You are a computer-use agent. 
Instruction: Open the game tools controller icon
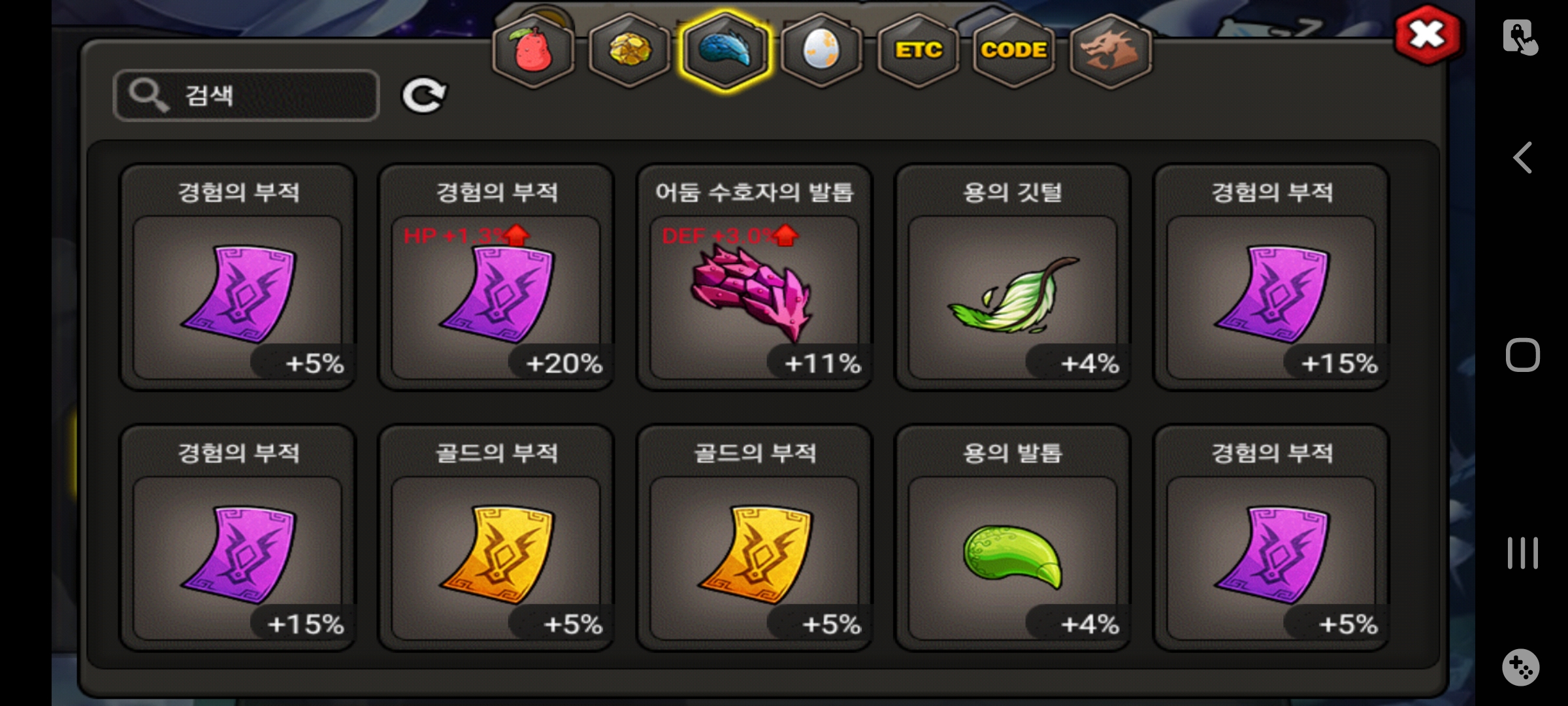pyautogui.click(x=1521, y=667)
